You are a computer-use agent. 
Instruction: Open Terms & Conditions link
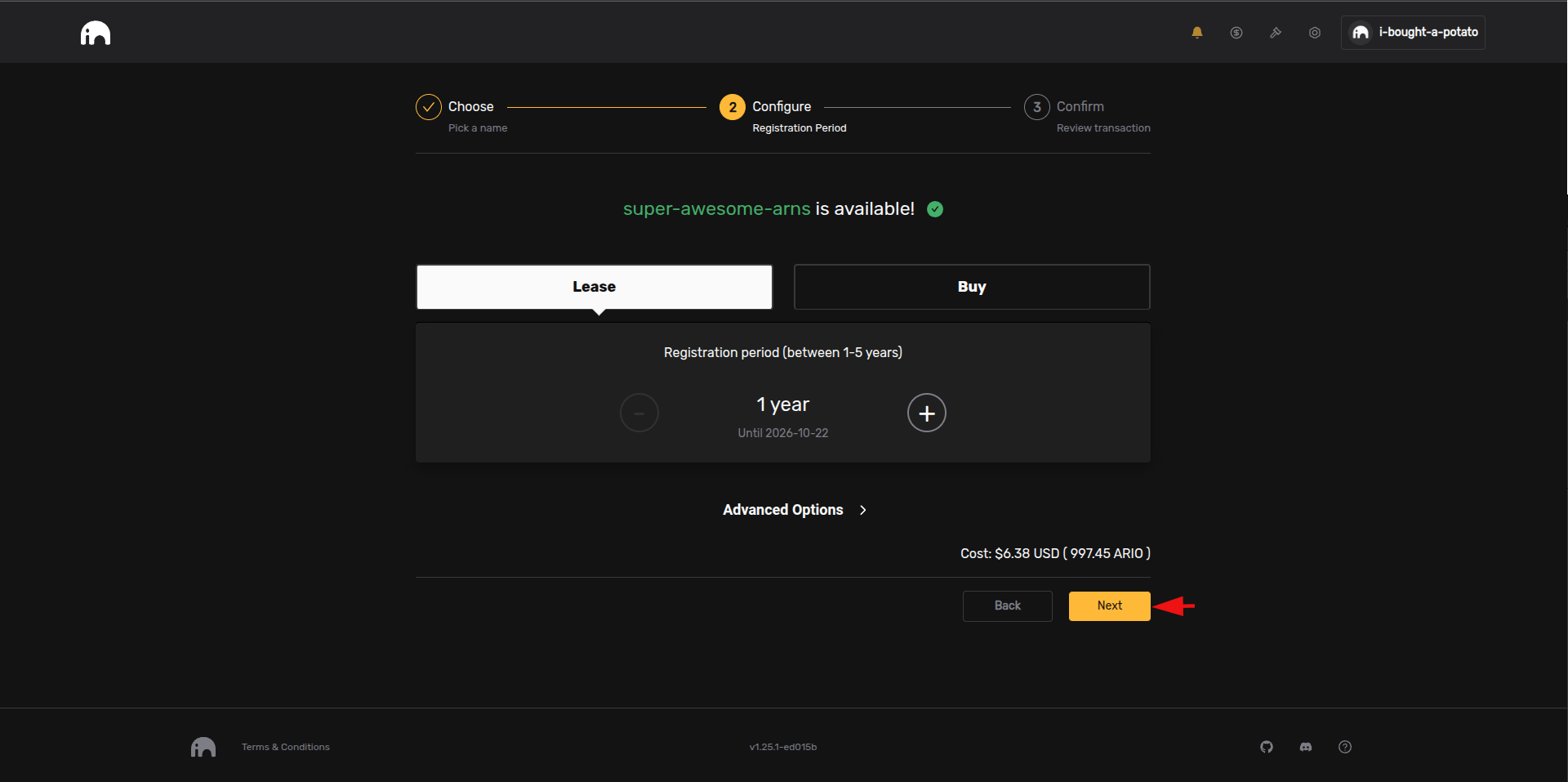(x=285, y=747)
